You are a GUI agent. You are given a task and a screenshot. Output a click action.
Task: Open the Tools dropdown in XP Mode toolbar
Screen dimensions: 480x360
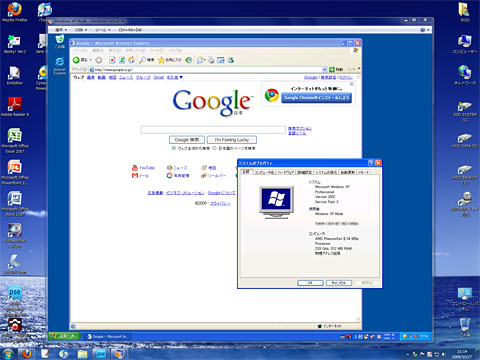tap(103, 30)
